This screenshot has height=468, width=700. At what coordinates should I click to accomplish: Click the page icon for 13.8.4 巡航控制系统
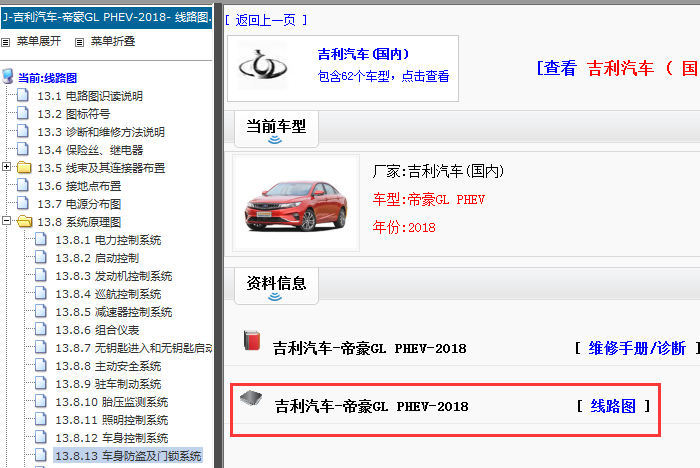[x=41, y=293]
